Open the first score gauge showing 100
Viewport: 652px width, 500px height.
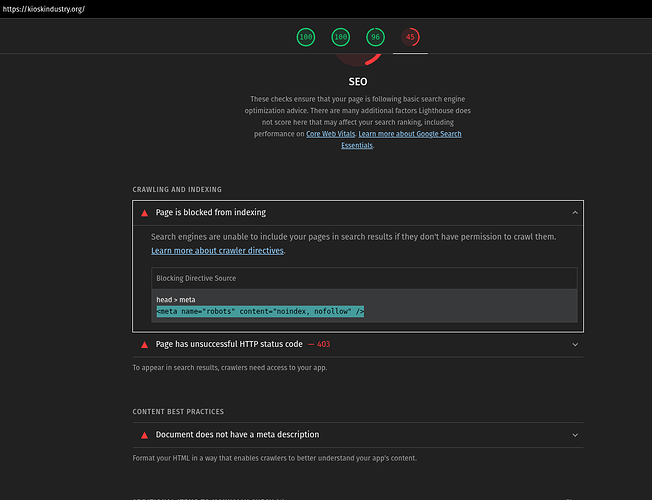pyautogui.click(x=306, y=37)
